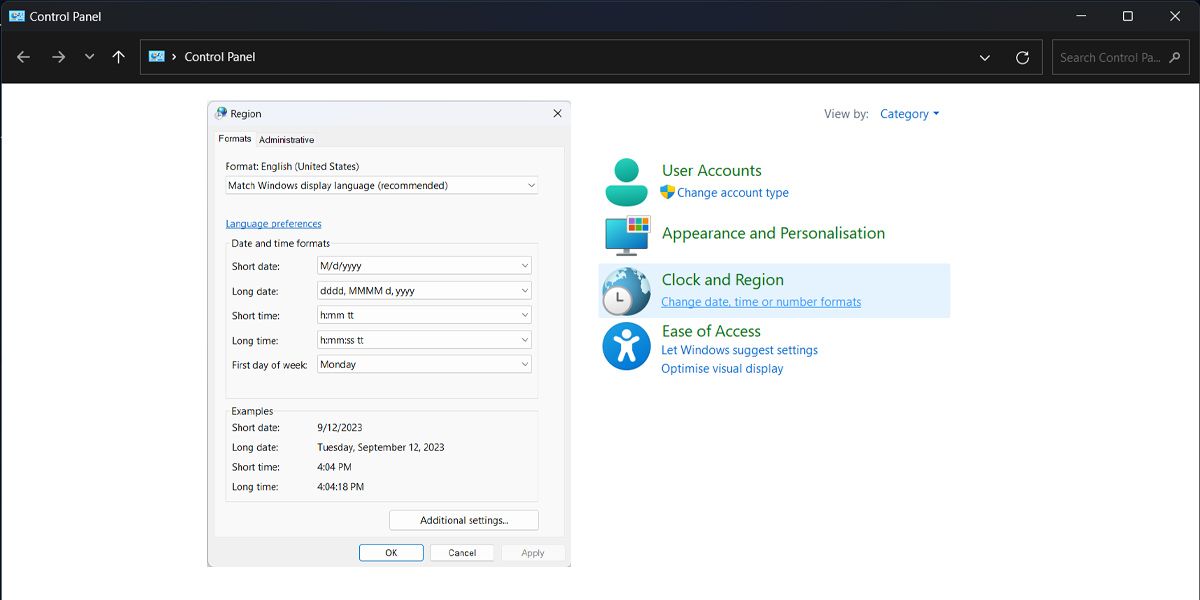Click the Back navigation arrow
1200x600 pixels.
24,57
